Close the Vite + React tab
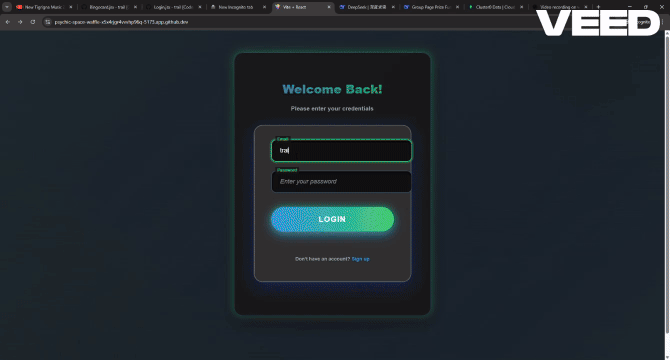The width and height of the screenshot is (670, 360). [x=329, y=7]
